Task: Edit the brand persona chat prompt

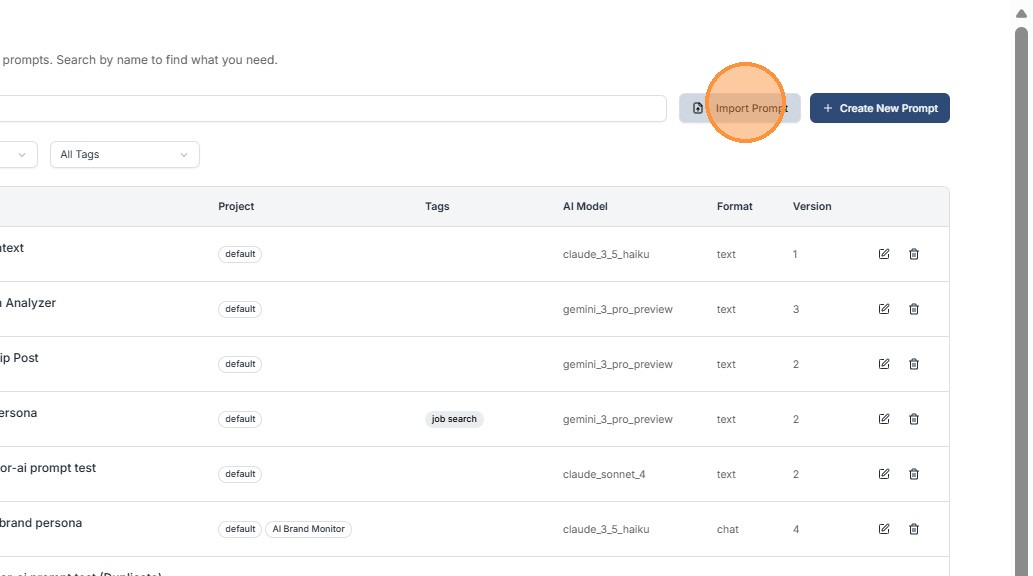Action: point(884,529)
